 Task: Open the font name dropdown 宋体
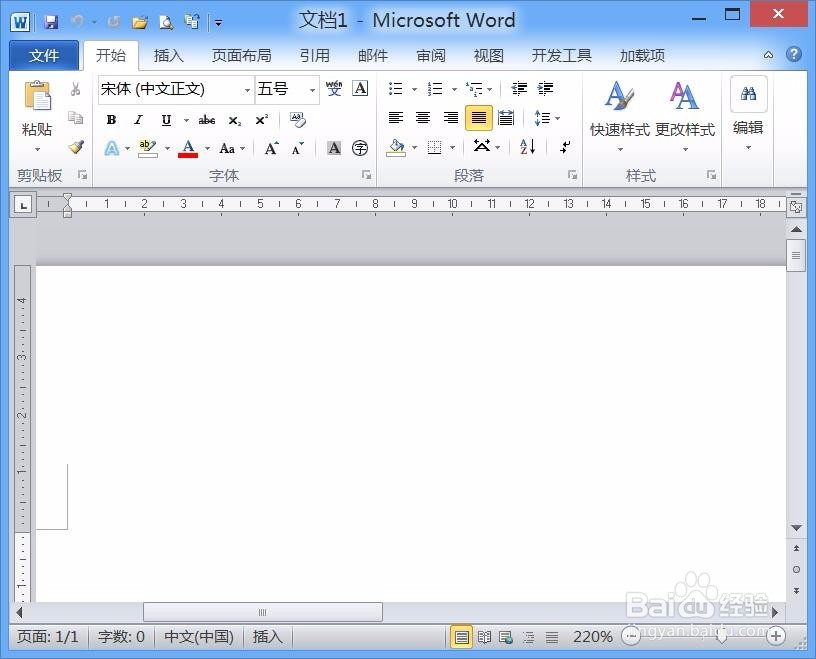pos(247,90)
